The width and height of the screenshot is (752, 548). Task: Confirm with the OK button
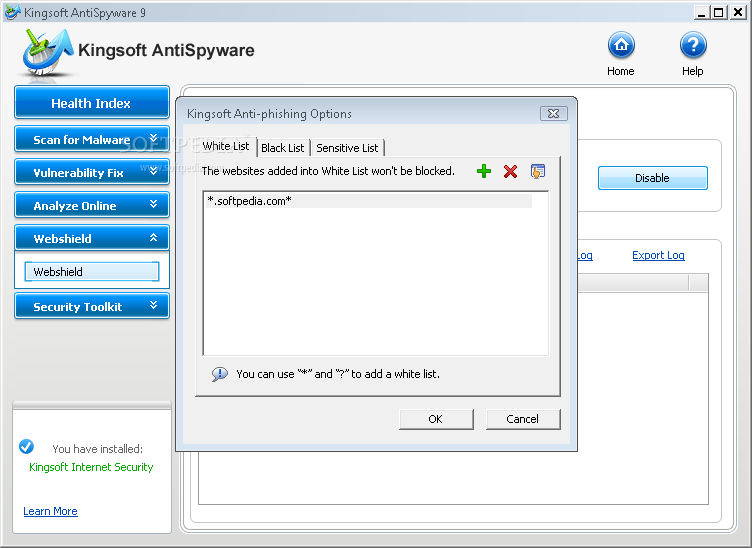point(436,419)
